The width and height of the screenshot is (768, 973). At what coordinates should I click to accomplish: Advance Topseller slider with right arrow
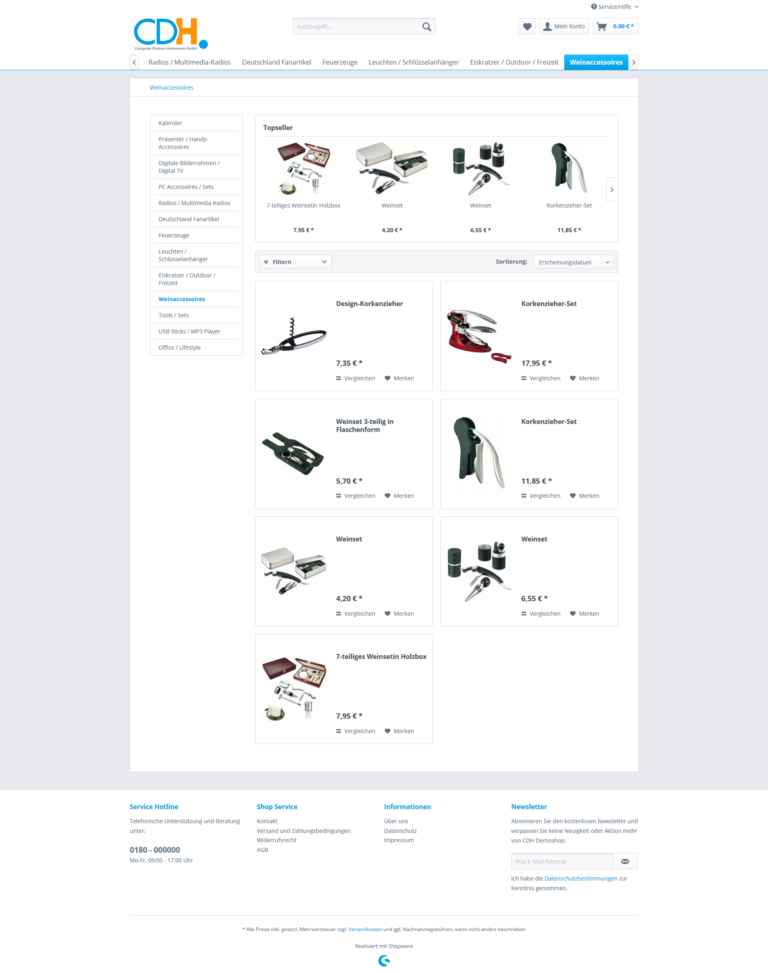(611, 189)
